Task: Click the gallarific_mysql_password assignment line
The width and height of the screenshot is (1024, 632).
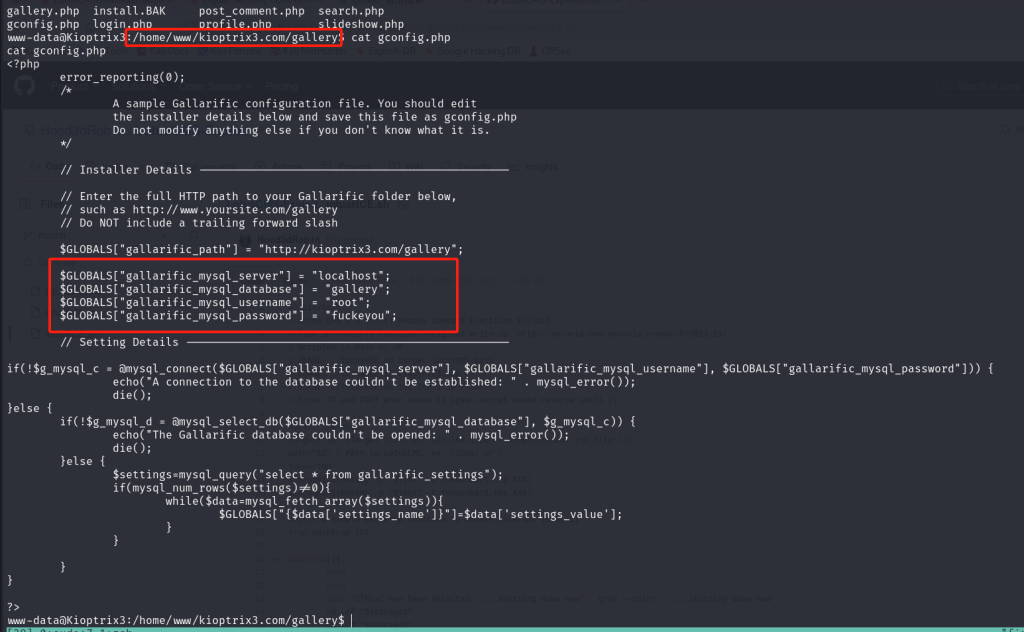Action: pos(228,316)
